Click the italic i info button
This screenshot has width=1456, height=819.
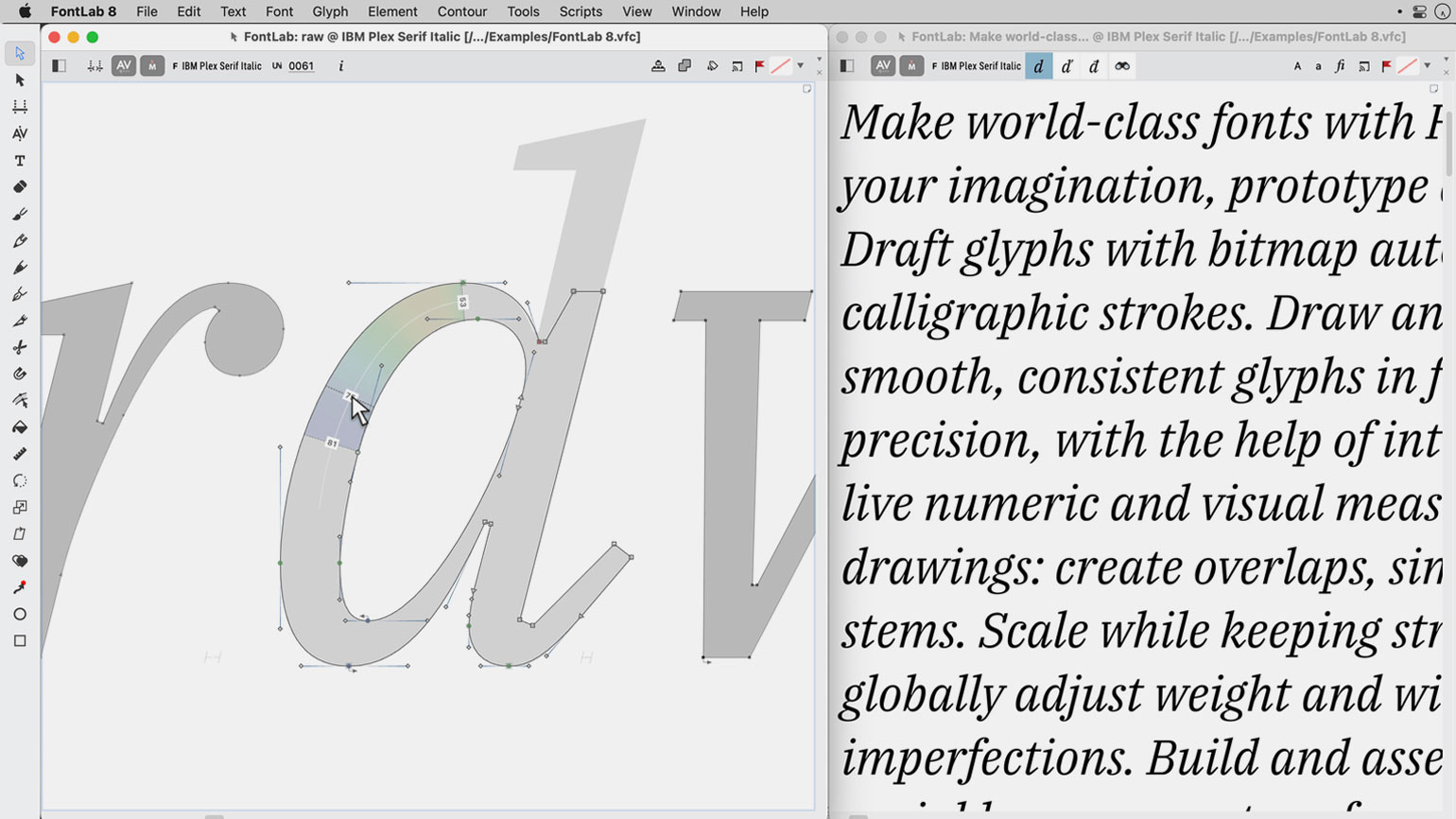point(341,66)
